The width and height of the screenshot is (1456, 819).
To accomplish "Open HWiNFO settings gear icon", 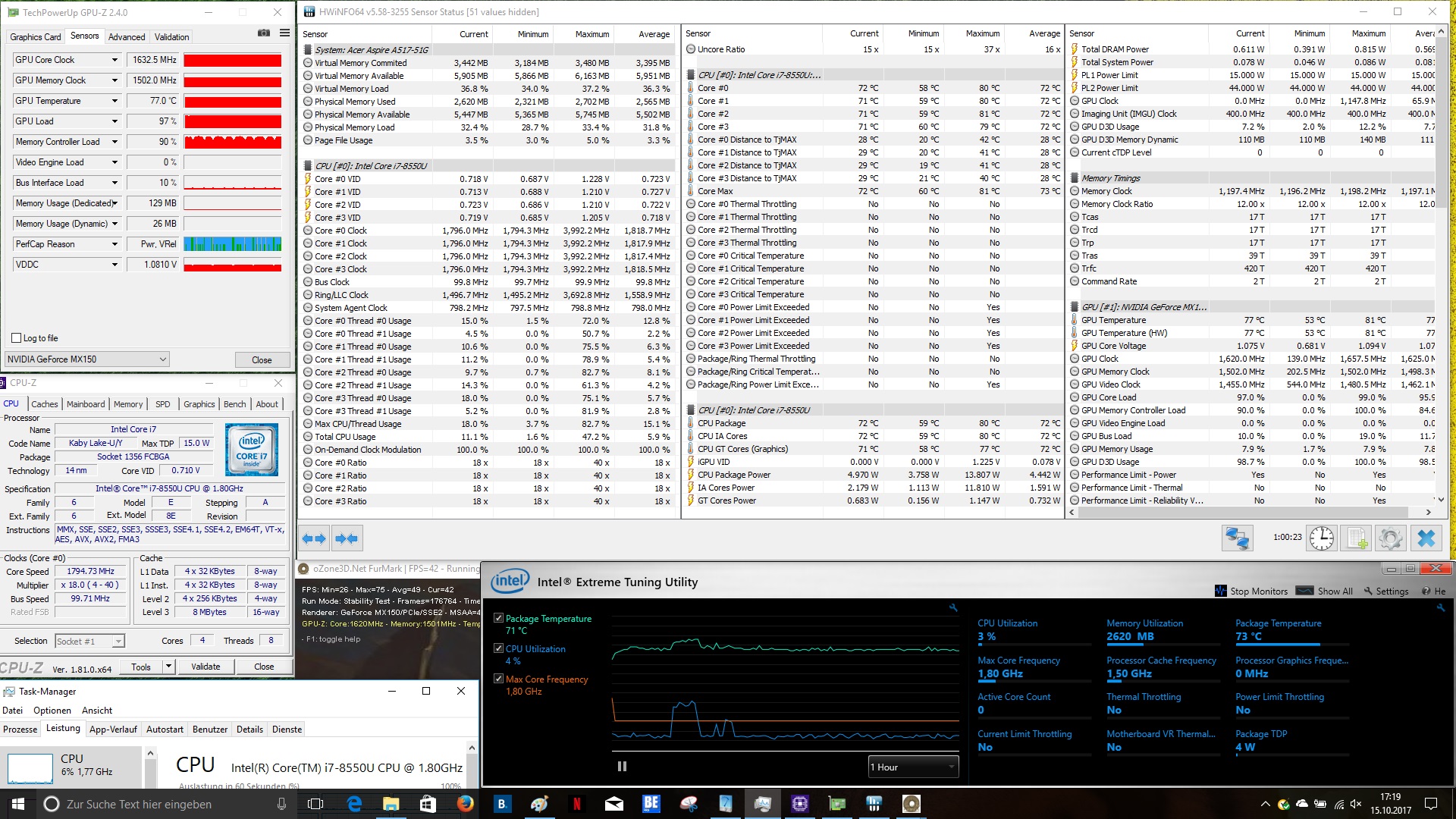I will 1391,538.
